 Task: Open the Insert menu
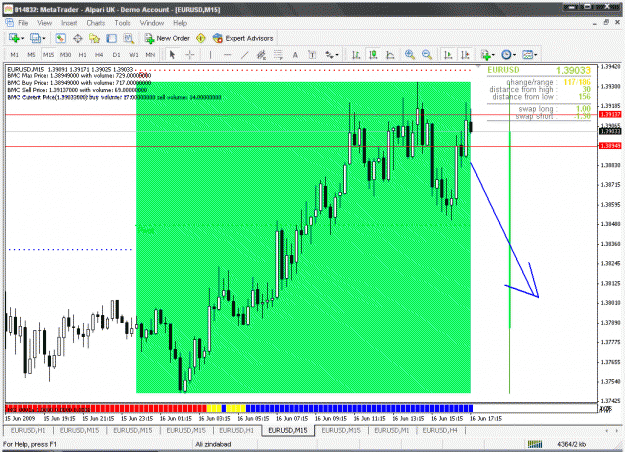click(69, 23)
